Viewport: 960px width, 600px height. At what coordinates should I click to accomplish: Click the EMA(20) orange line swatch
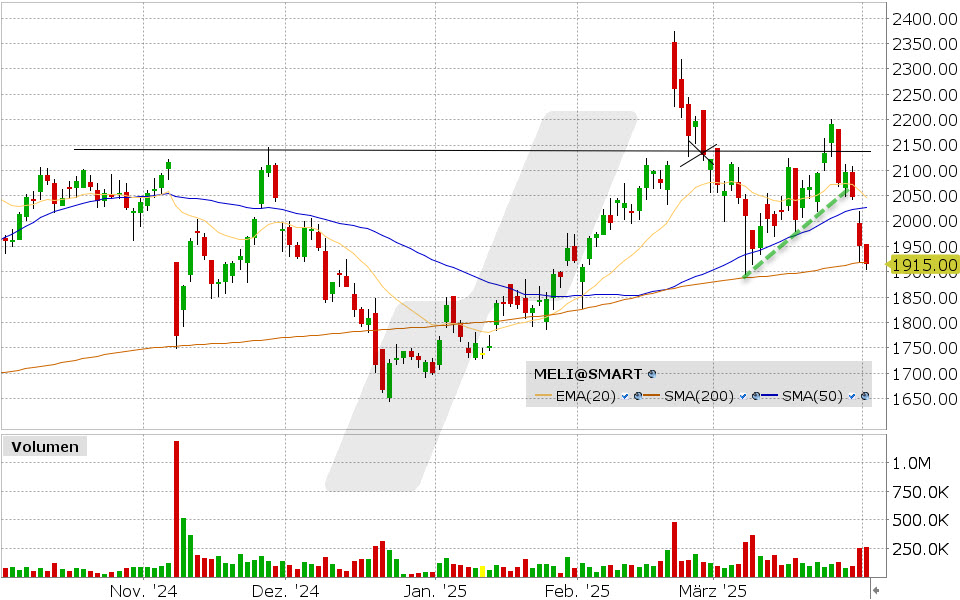[544, 397]
